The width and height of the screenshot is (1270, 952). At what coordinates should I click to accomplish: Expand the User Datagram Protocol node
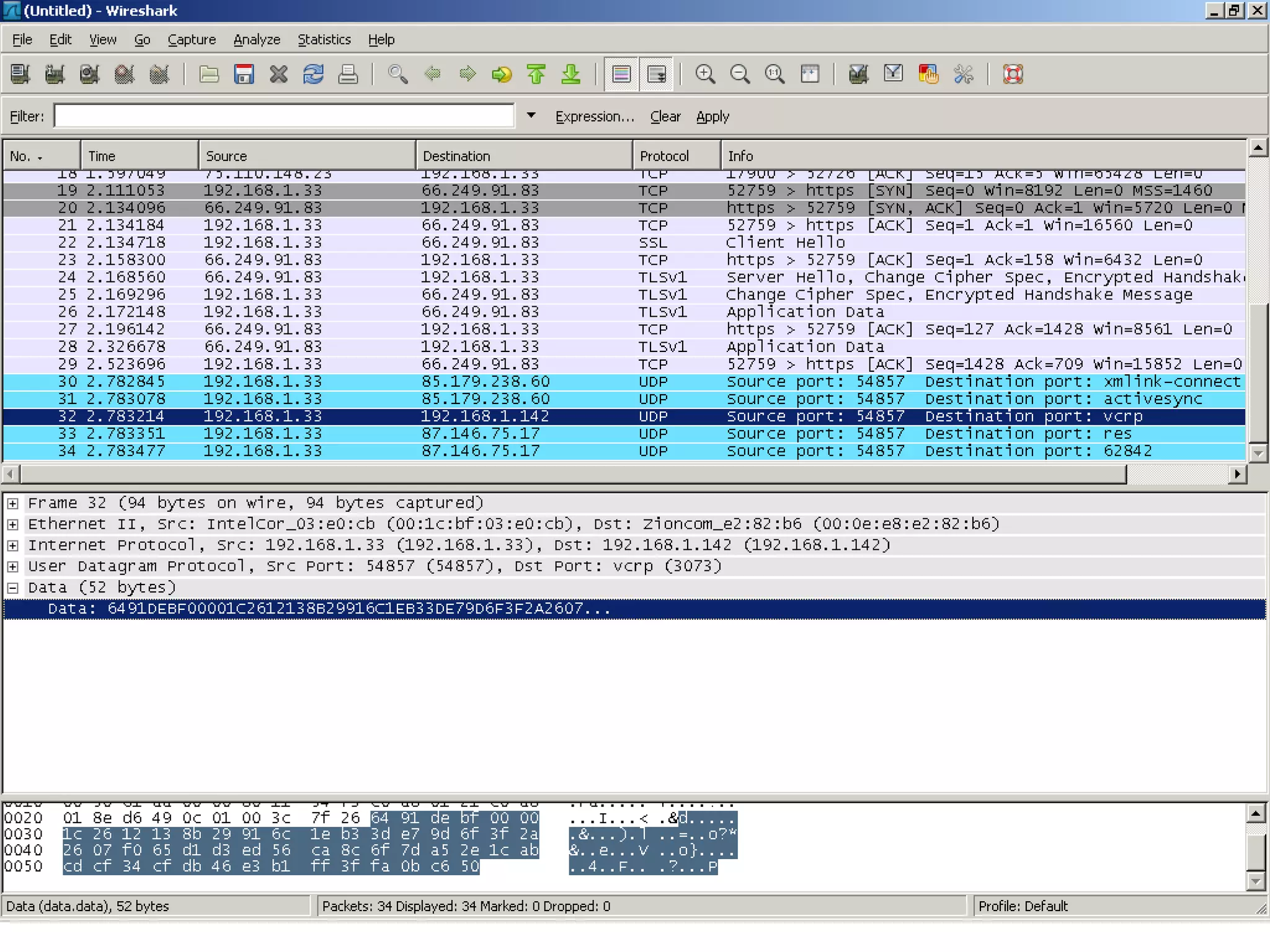pyautogui.click(x=12, y=566)
